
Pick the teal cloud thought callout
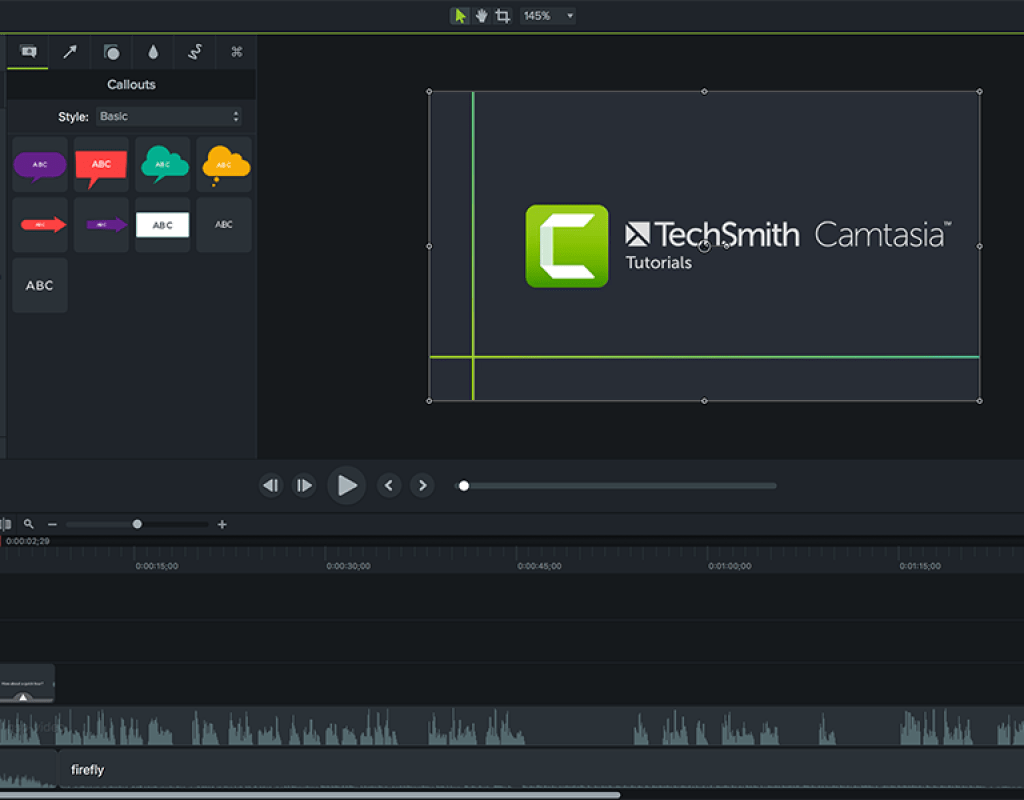(163, 165)
